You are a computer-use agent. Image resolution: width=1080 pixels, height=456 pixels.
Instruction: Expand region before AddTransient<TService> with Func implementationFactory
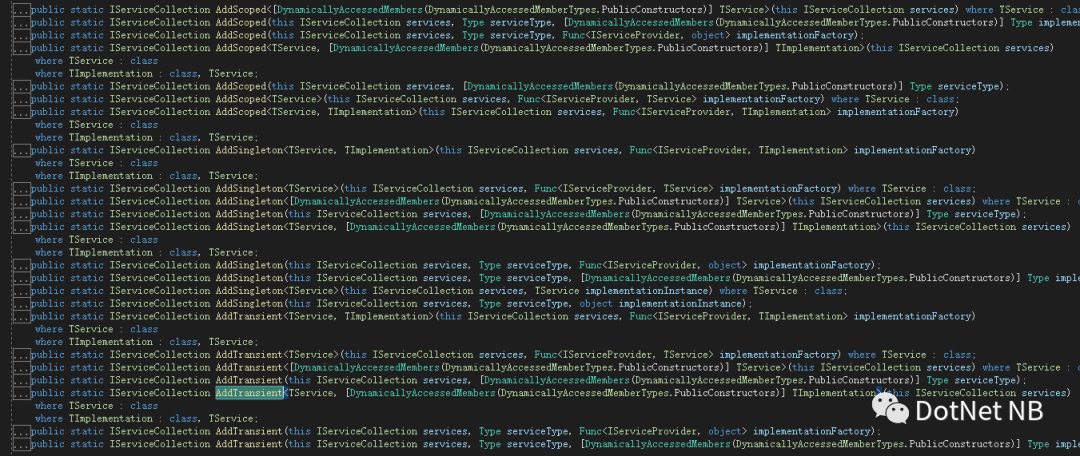click(21, 355)
